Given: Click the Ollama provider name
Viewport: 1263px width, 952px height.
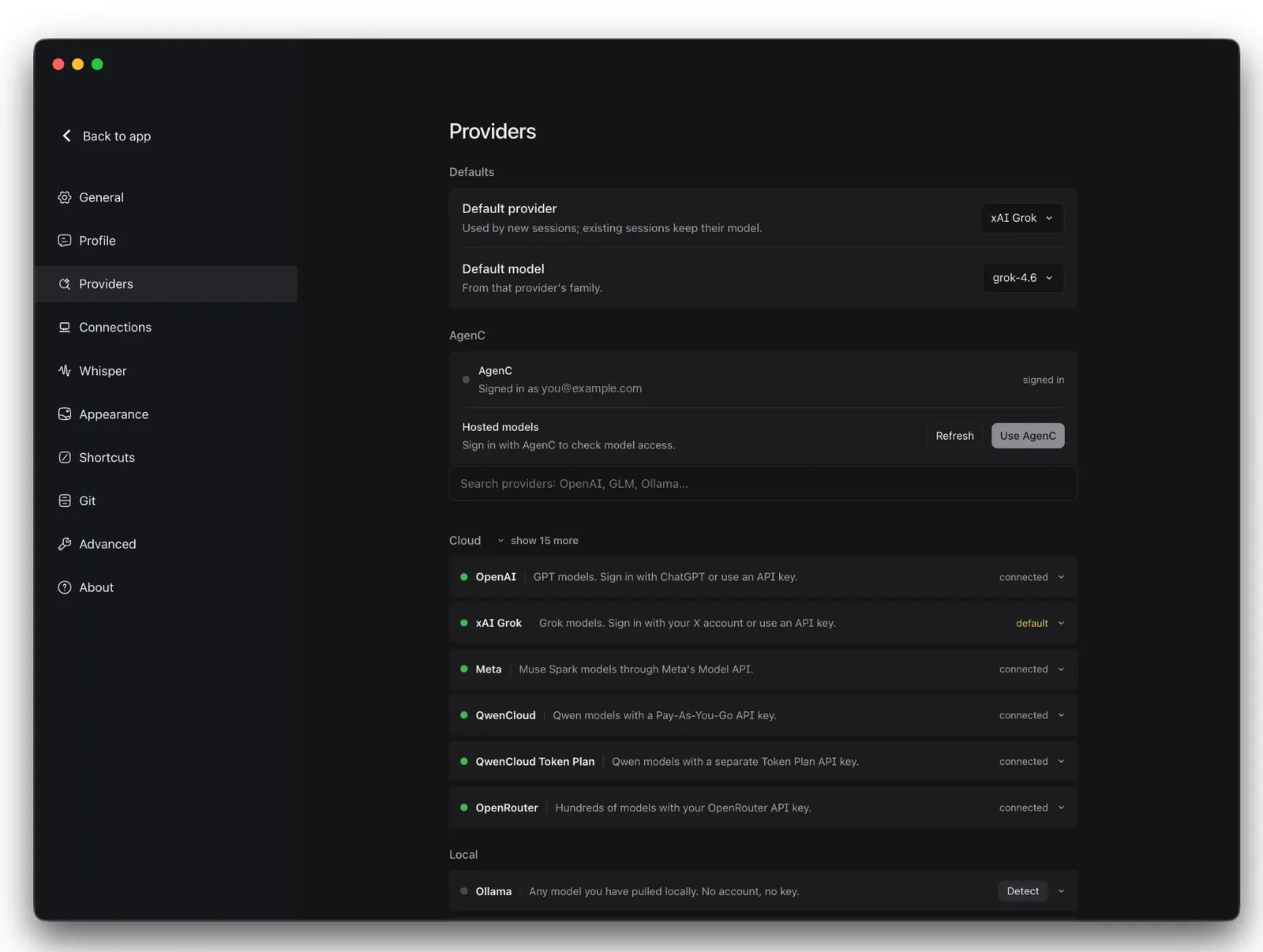Looking at the screenshot, I should pyautogui.click(x=493, y=891).
